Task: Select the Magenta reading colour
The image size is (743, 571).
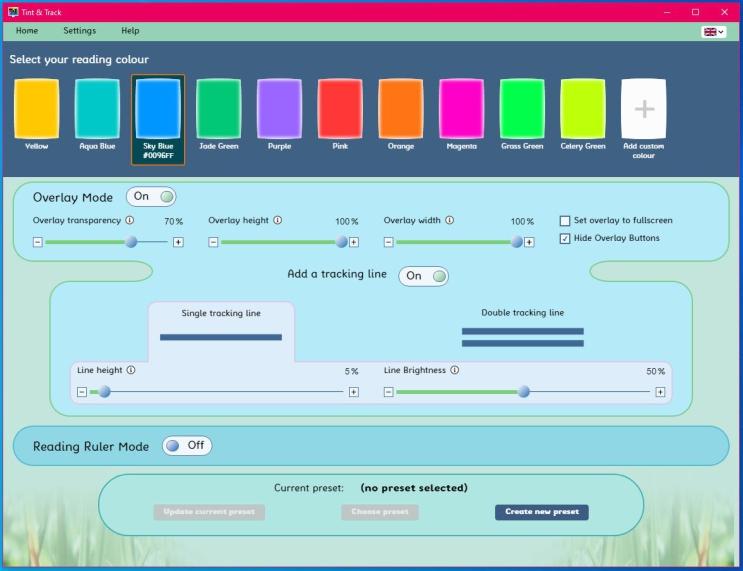Action: pos(462,109)
